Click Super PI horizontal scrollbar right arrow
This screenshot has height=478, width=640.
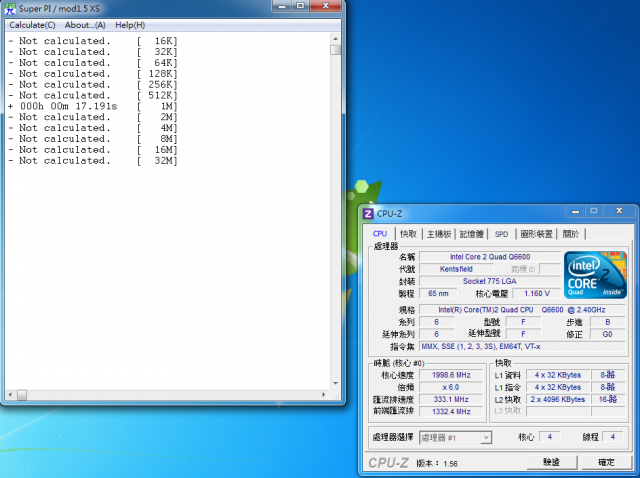(324, 395)
